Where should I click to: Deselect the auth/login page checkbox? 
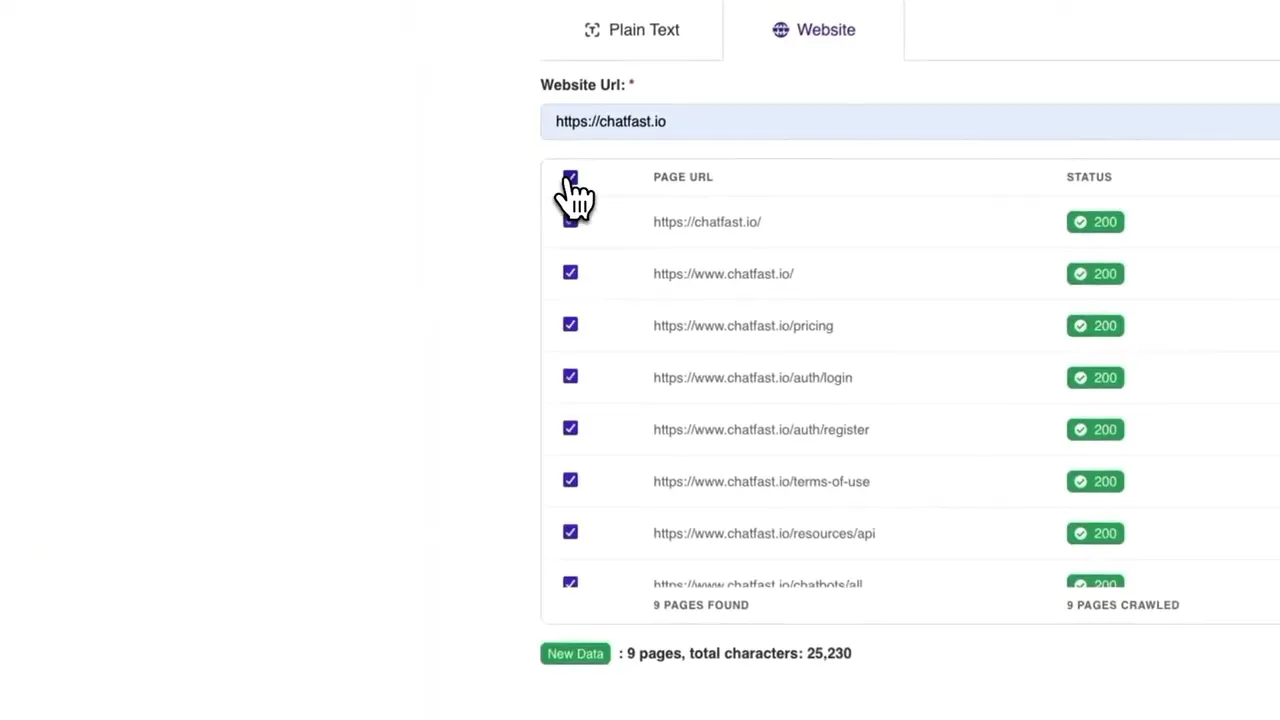570,377
